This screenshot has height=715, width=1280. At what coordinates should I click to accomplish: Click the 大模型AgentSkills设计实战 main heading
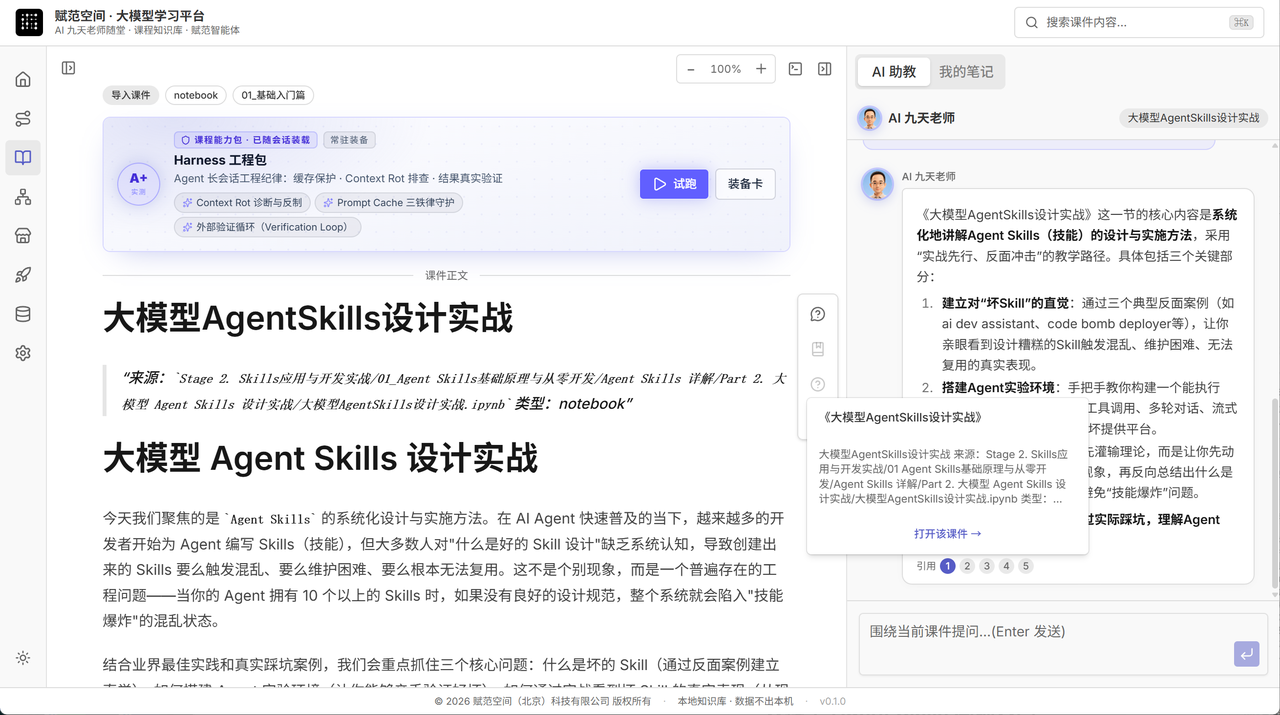(x=308, y=318)
